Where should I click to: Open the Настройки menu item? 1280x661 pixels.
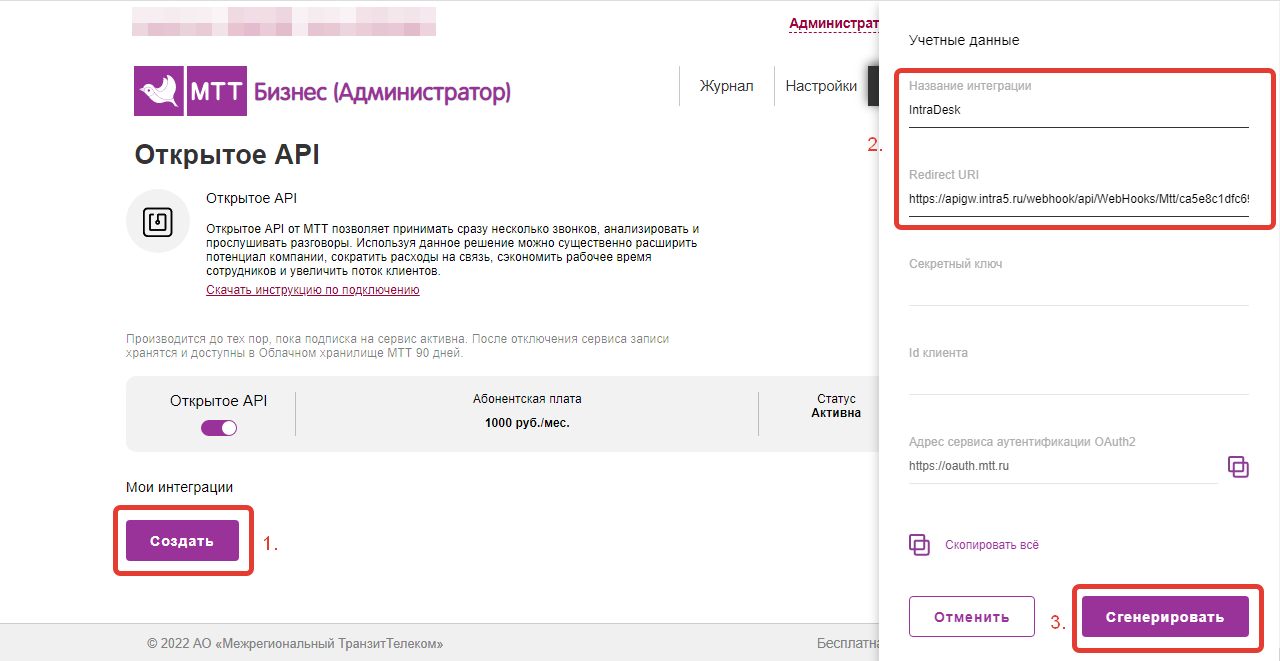821,86
